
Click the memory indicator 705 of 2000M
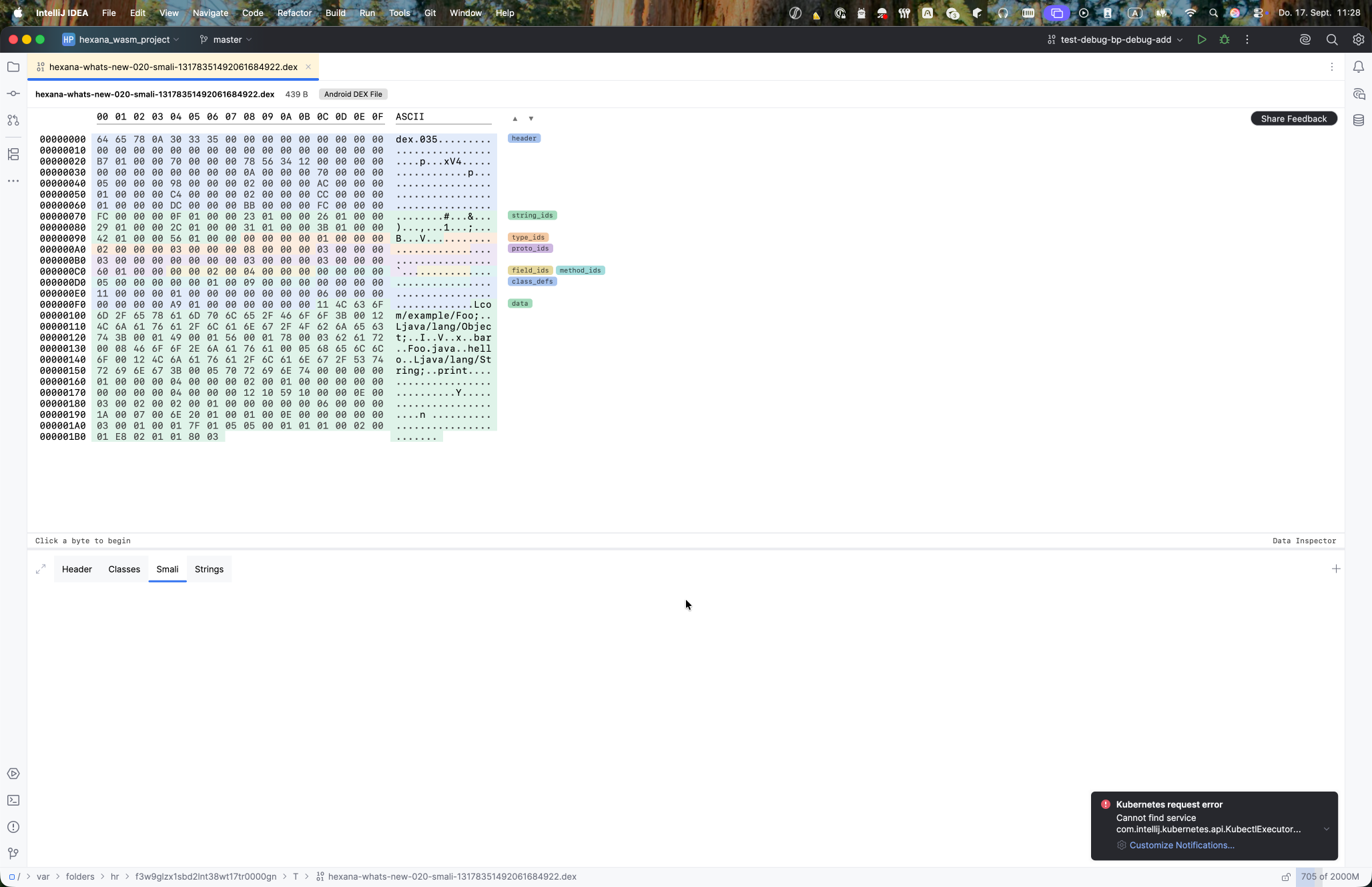coord(1330,876)
